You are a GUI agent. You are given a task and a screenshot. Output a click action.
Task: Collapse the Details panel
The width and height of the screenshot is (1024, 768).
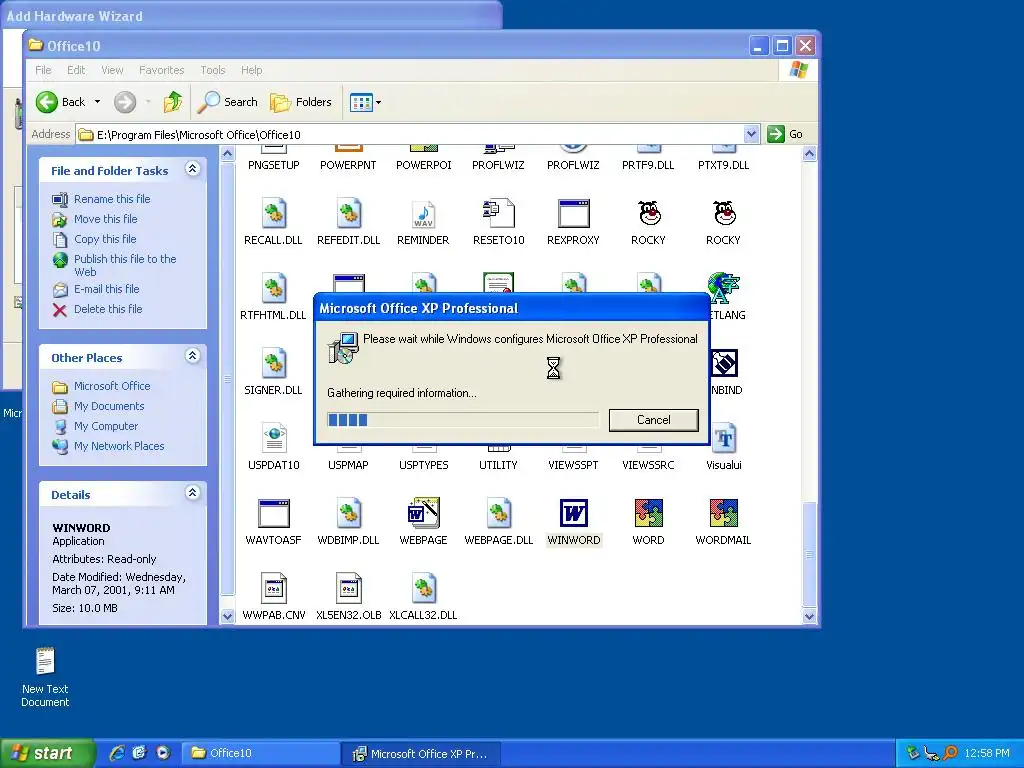click(192, 493)
